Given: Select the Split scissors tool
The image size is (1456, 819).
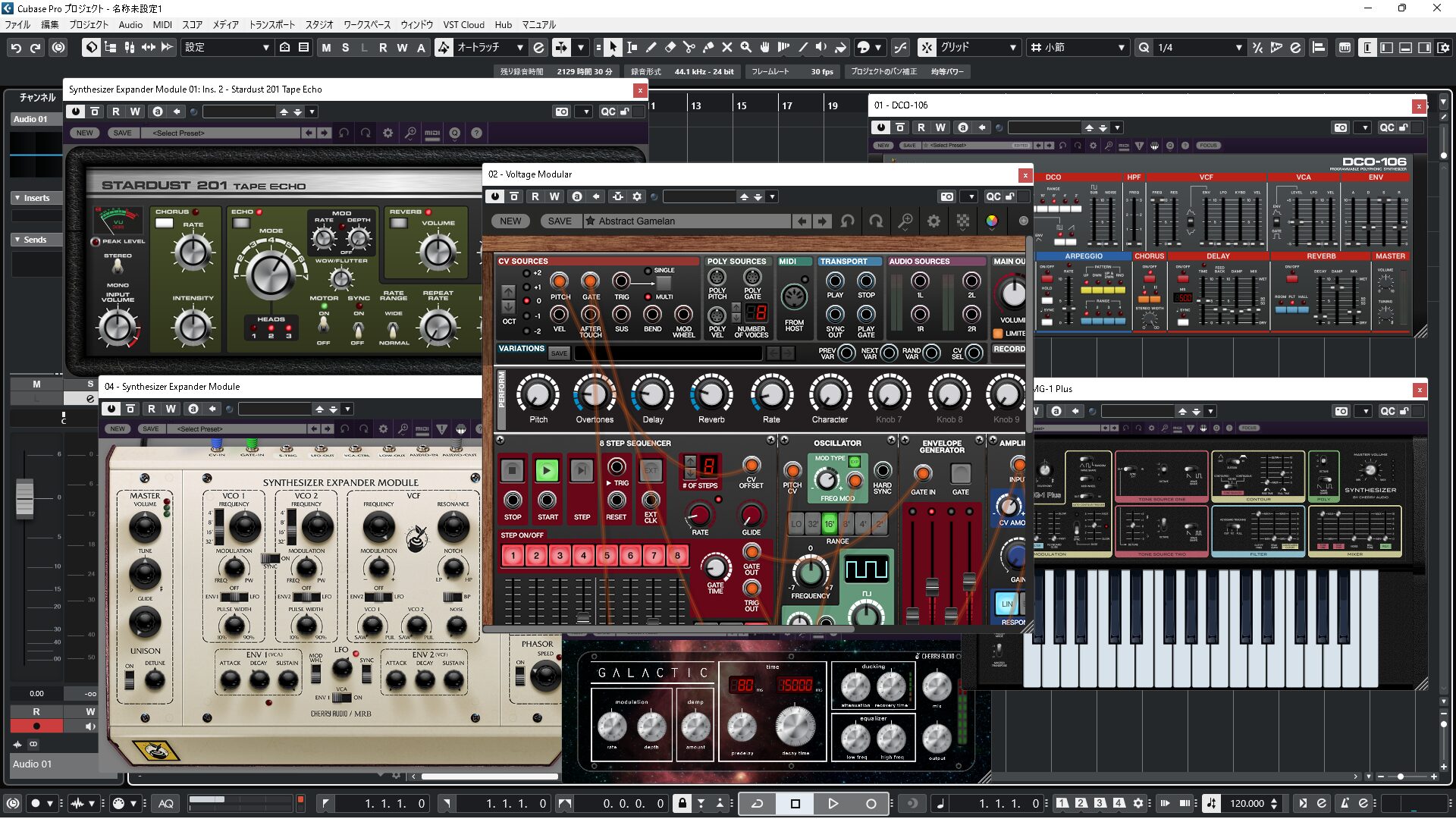Looking at the screenshot, I should pos(689,47).
